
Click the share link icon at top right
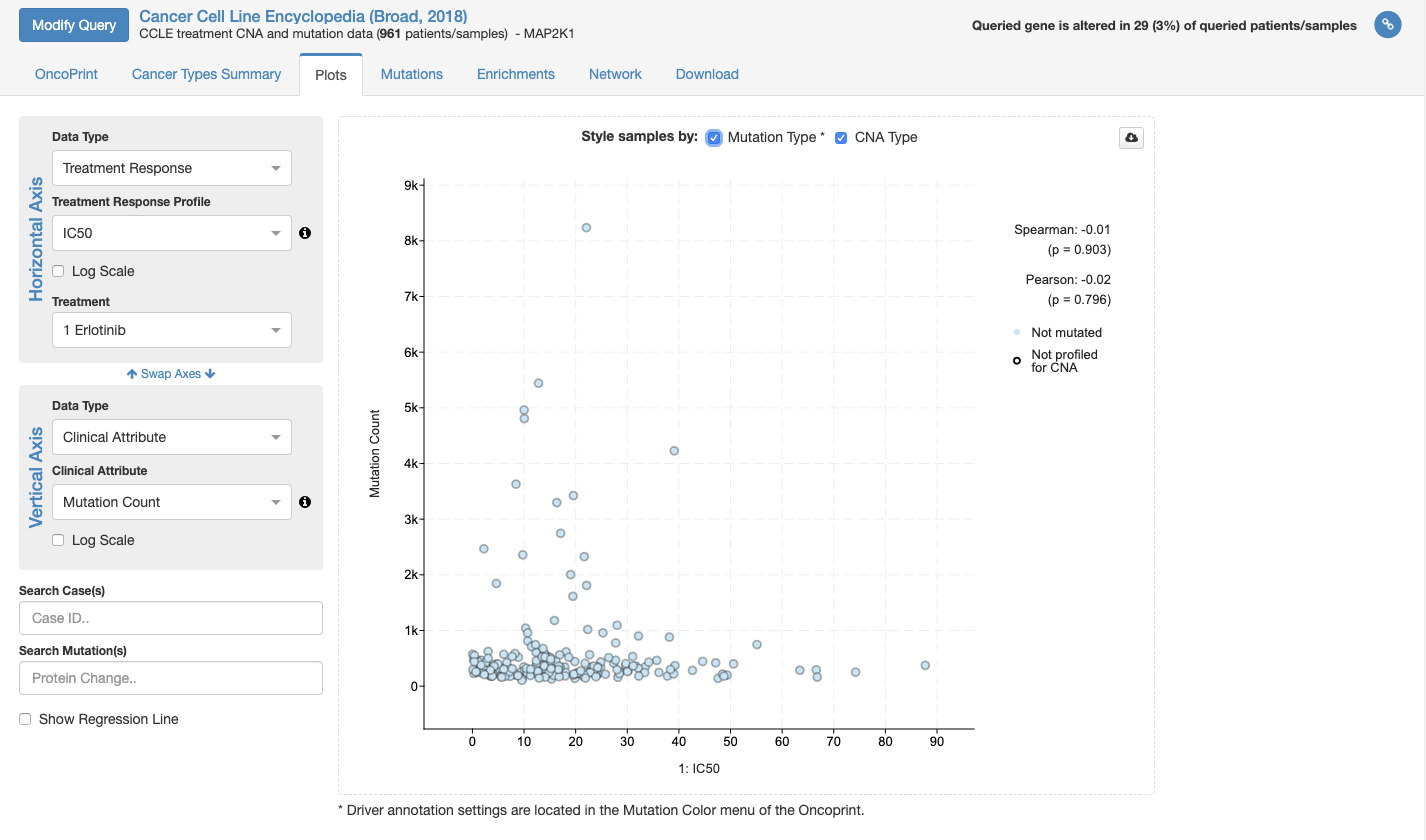(1387, 25)
